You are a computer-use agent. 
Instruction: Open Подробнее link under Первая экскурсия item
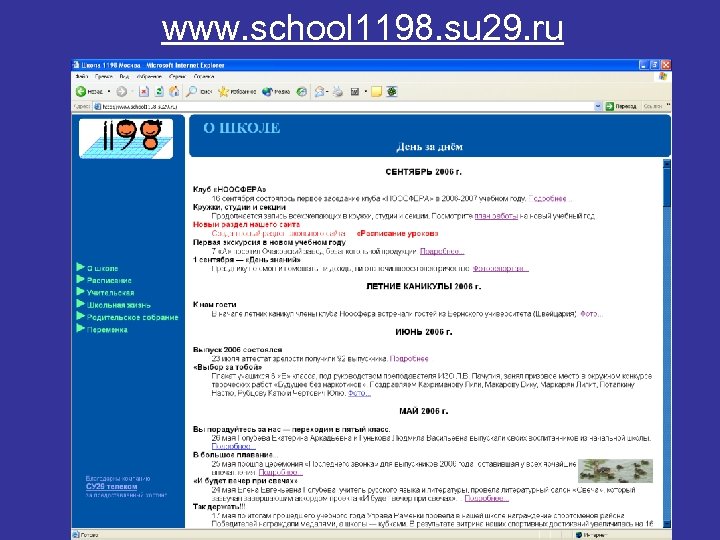tap(442, 251)
